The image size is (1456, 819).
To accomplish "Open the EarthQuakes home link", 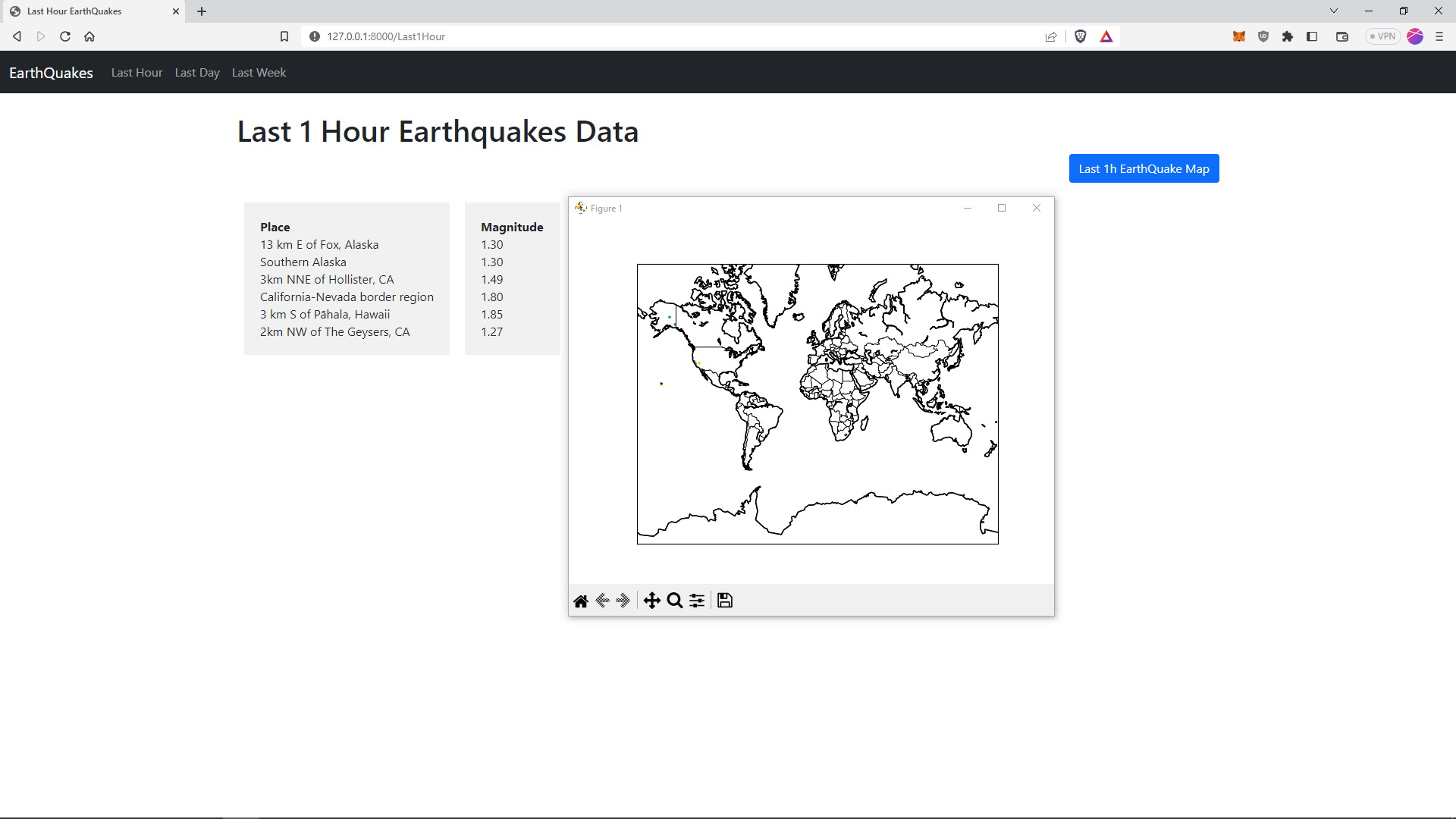I will click(x=50, y=72).
